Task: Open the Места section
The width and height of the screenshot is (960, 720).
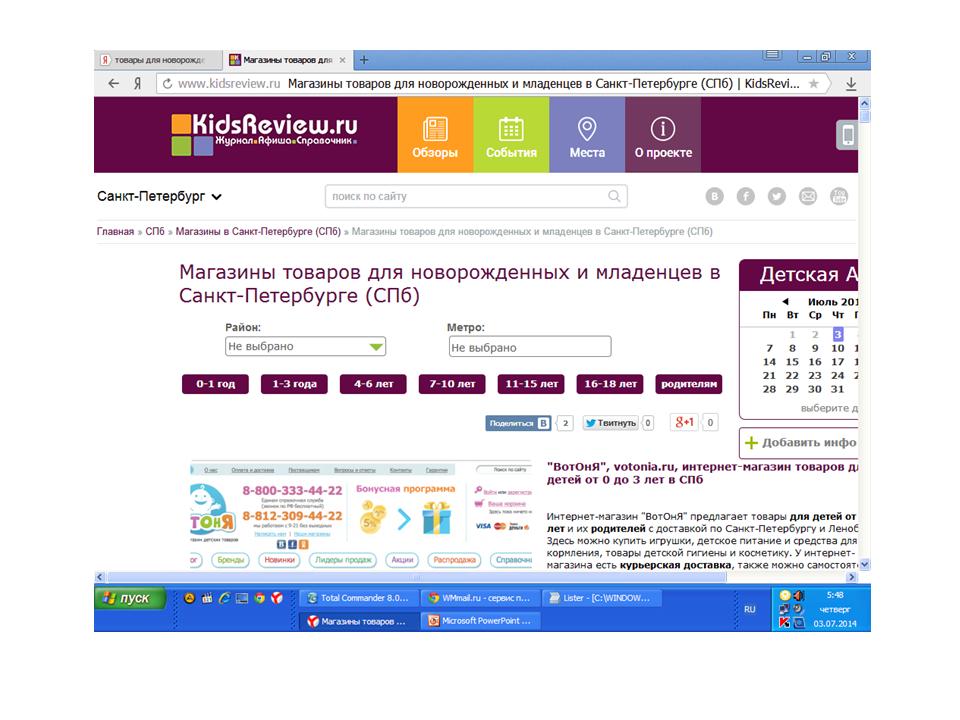Action: (587, 135)
